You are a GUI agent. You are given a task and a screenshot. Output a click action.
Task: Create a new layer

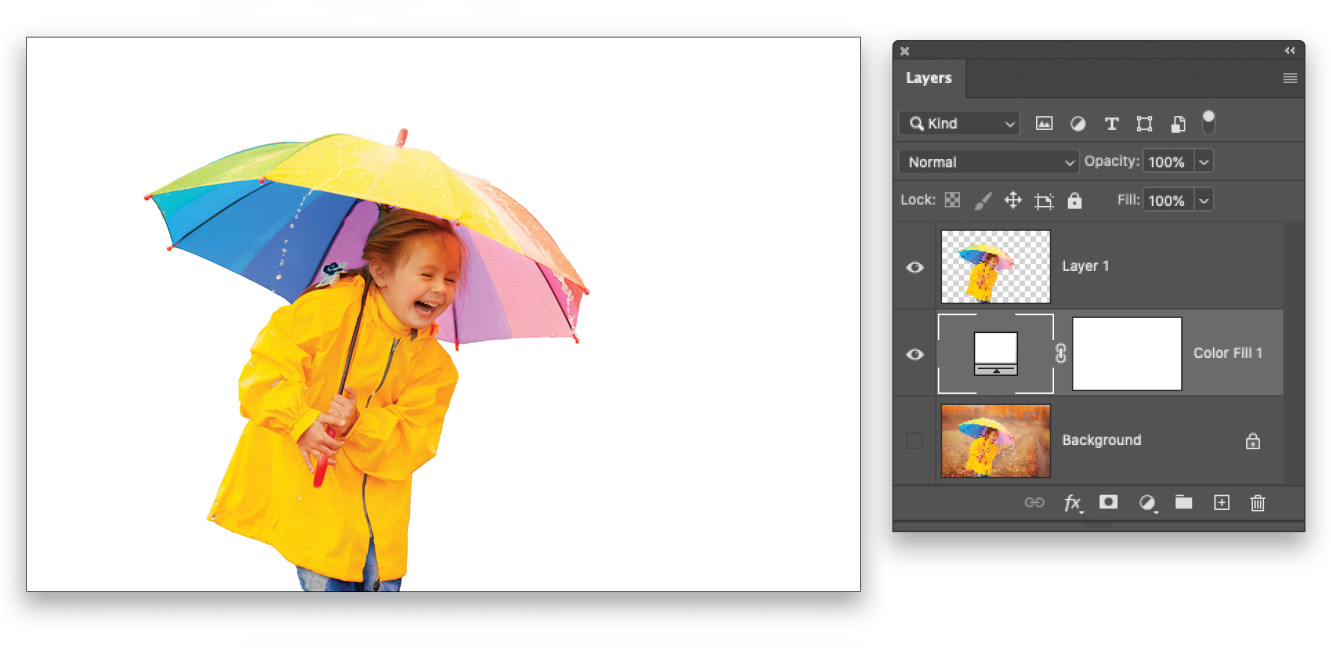tap(1221, 503)
